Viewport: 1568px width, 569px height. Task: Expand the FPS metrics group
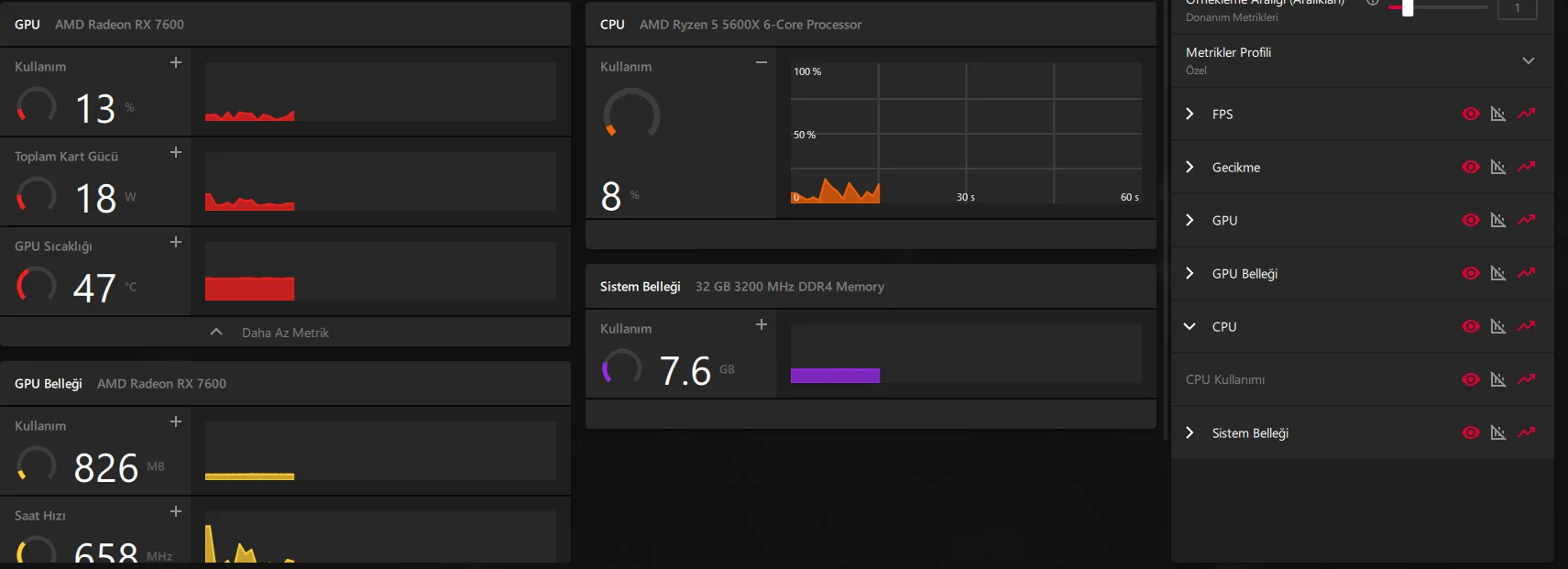click(x=1190, y=114)
